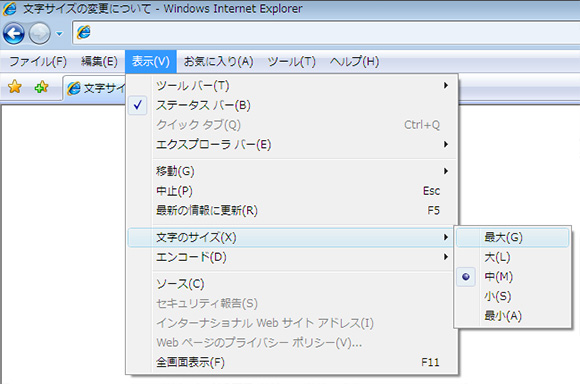This screenshot has width=580, height=384.
Task: Expand the エクスプローラ バー(E) submenu
Action: click(x=292, y=144)
